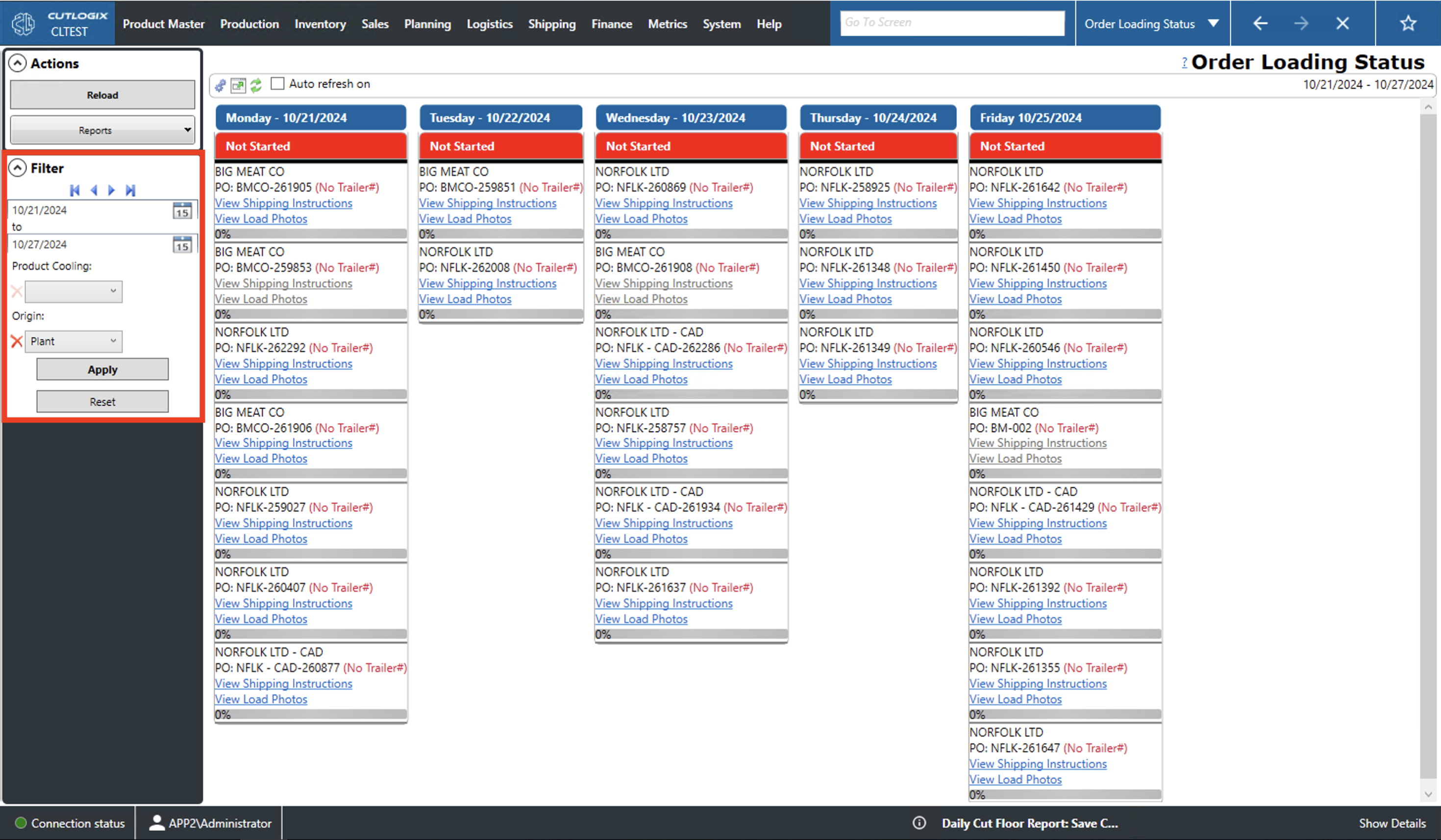Screen dimensions: 1441x840
Task: Collapse the Actions panel
Action: (18, 63)
